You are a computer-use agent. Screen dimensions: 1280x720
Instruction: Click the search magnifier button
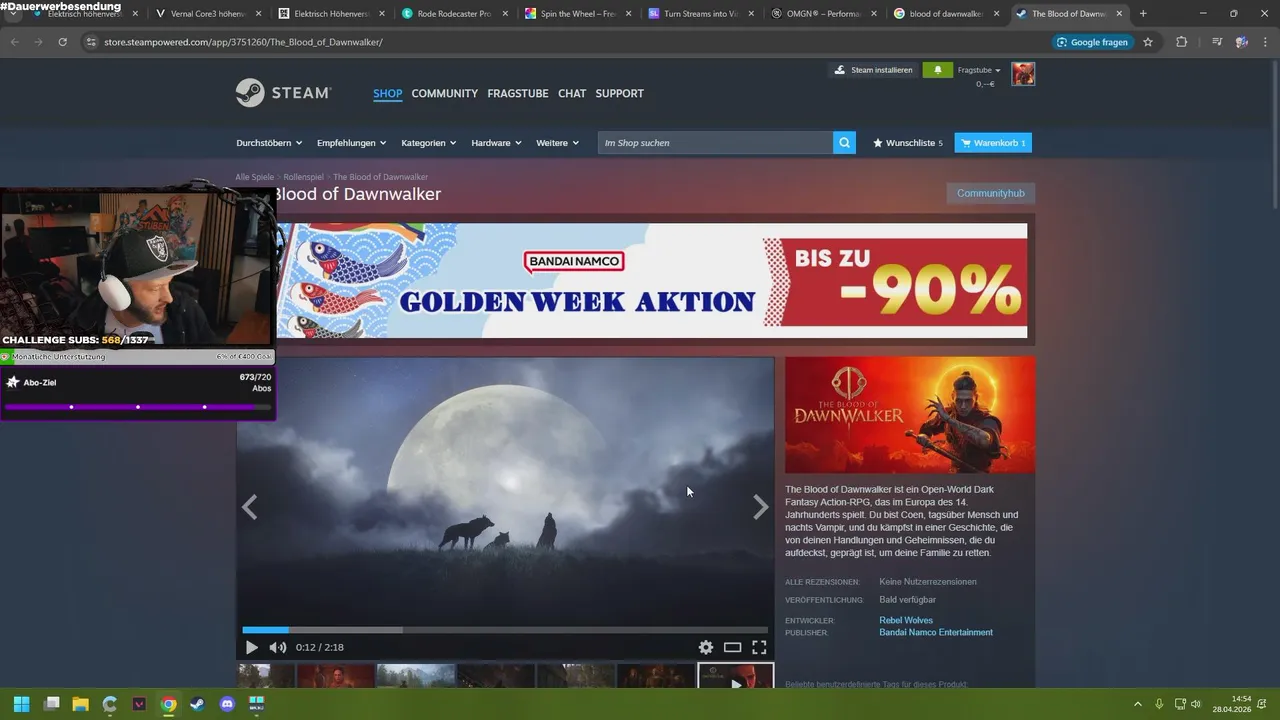845,143
